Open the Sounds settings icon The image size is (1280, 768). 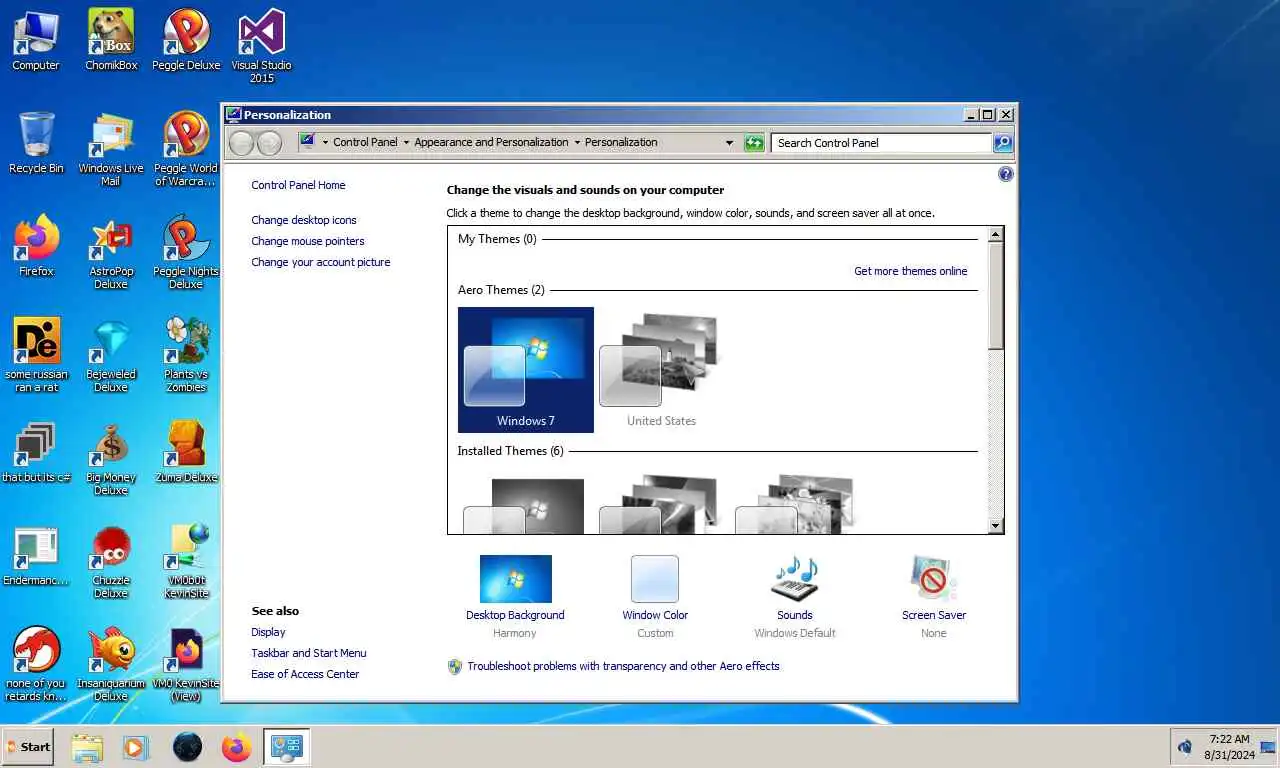(x=795, y=579)
